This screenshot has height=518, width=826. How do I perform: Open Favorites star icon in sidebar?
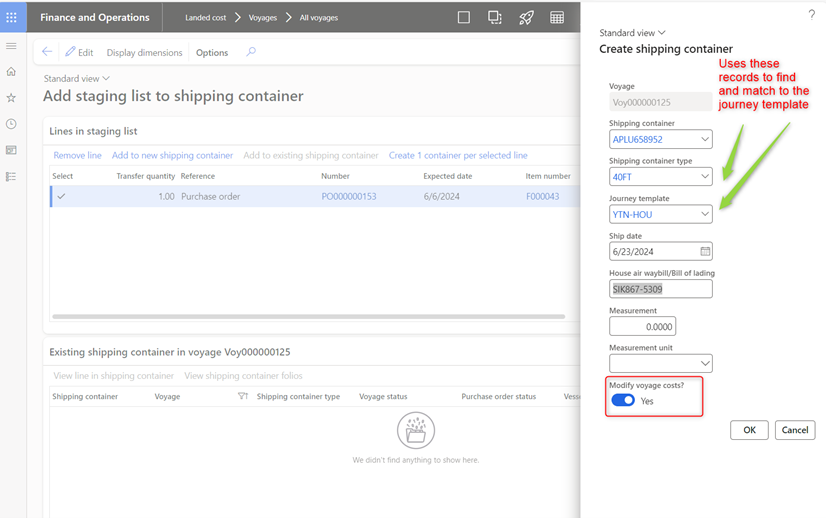(11, 98)
